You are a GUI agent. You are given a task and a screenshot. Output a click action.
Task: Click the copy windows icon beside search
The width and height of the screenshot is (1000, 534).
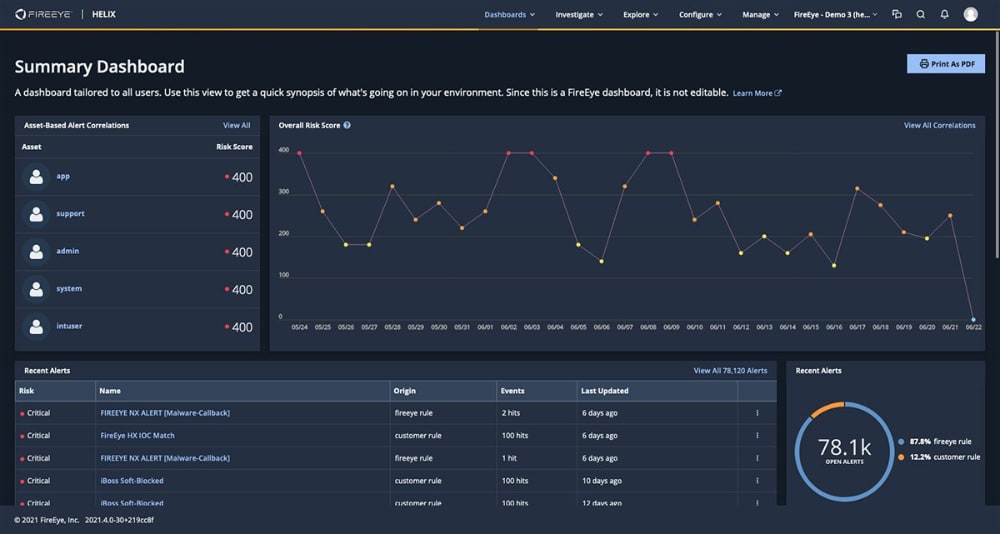click(897, 14)
